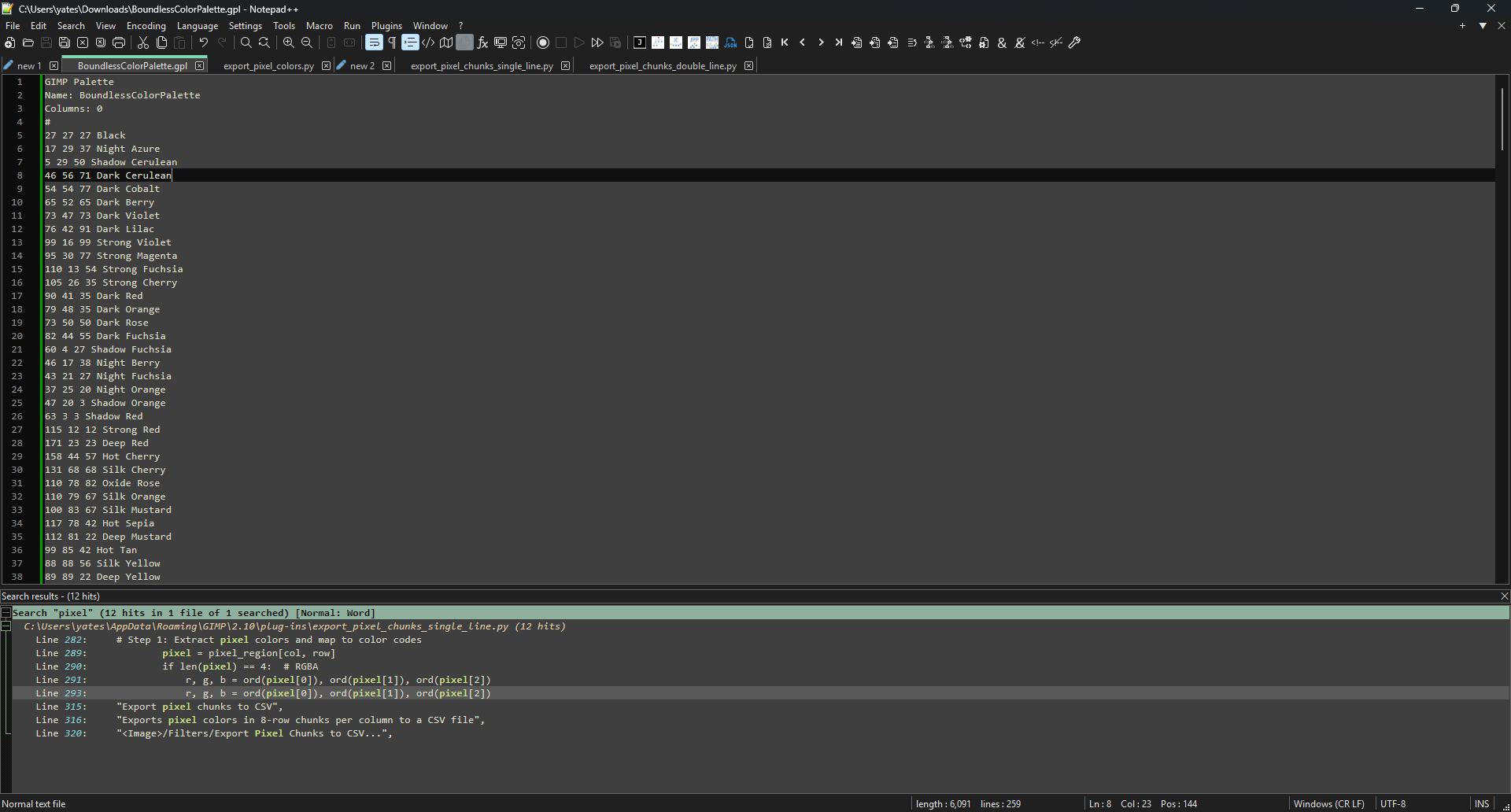Click UTF-8 encoding selector in status bar
Screen dimensions: 1511x812
(x=1393, y=803)
